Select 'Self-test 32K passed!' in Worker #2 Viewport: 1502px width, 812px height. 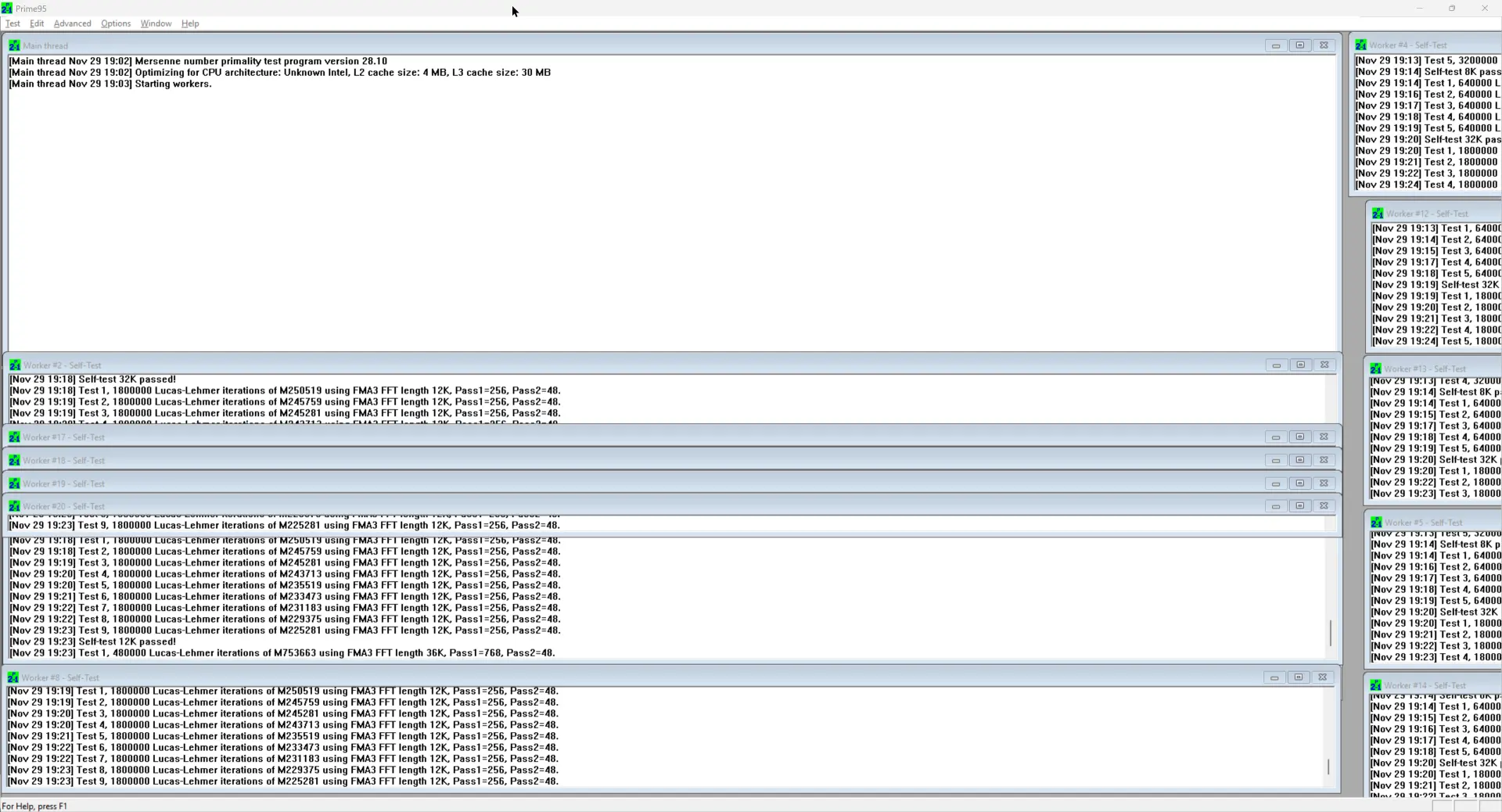(x=92, y=379)
